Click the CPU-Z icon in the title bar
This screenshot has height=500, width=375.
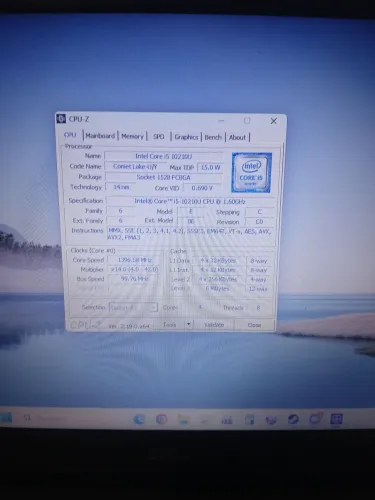pyautogui.click(x=61, y=119)
